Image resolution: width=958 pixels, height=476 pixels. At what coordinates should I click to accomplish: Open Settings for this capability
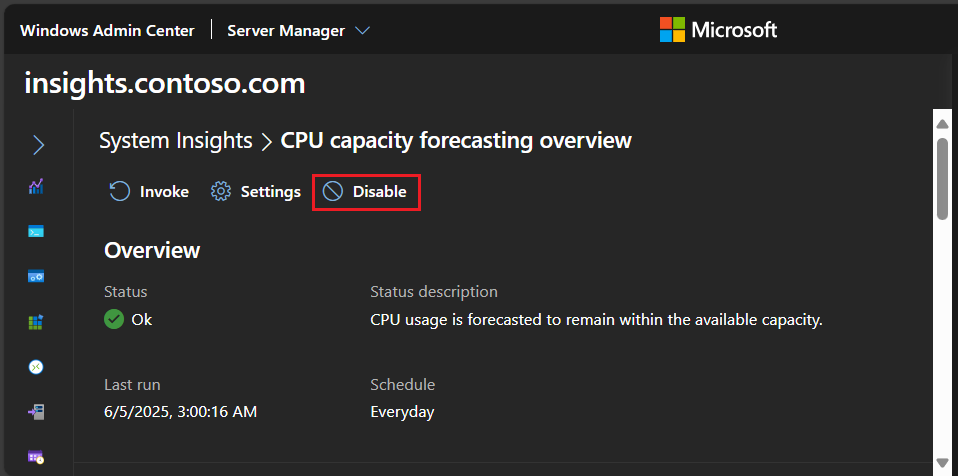(x=255, y=192)
